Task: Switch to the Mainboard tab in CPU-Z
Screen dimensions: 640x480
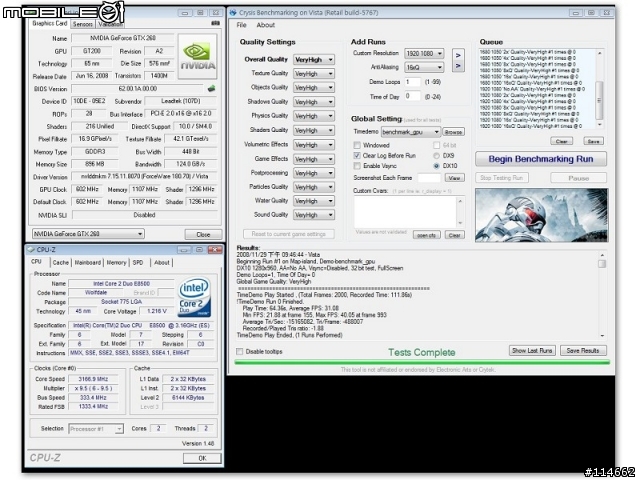Action: click(88, 262)
